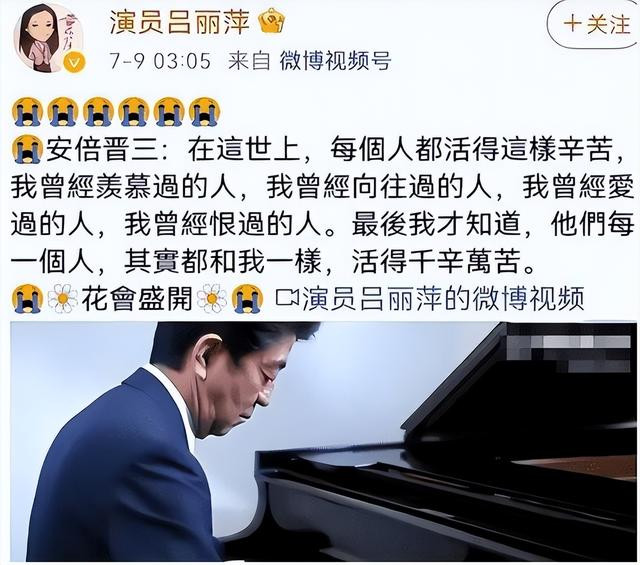The width and height of the screenshot is (640, 565).
Task: Tap the yellow verified badge on avatar
Action: [x=74, y=62]
